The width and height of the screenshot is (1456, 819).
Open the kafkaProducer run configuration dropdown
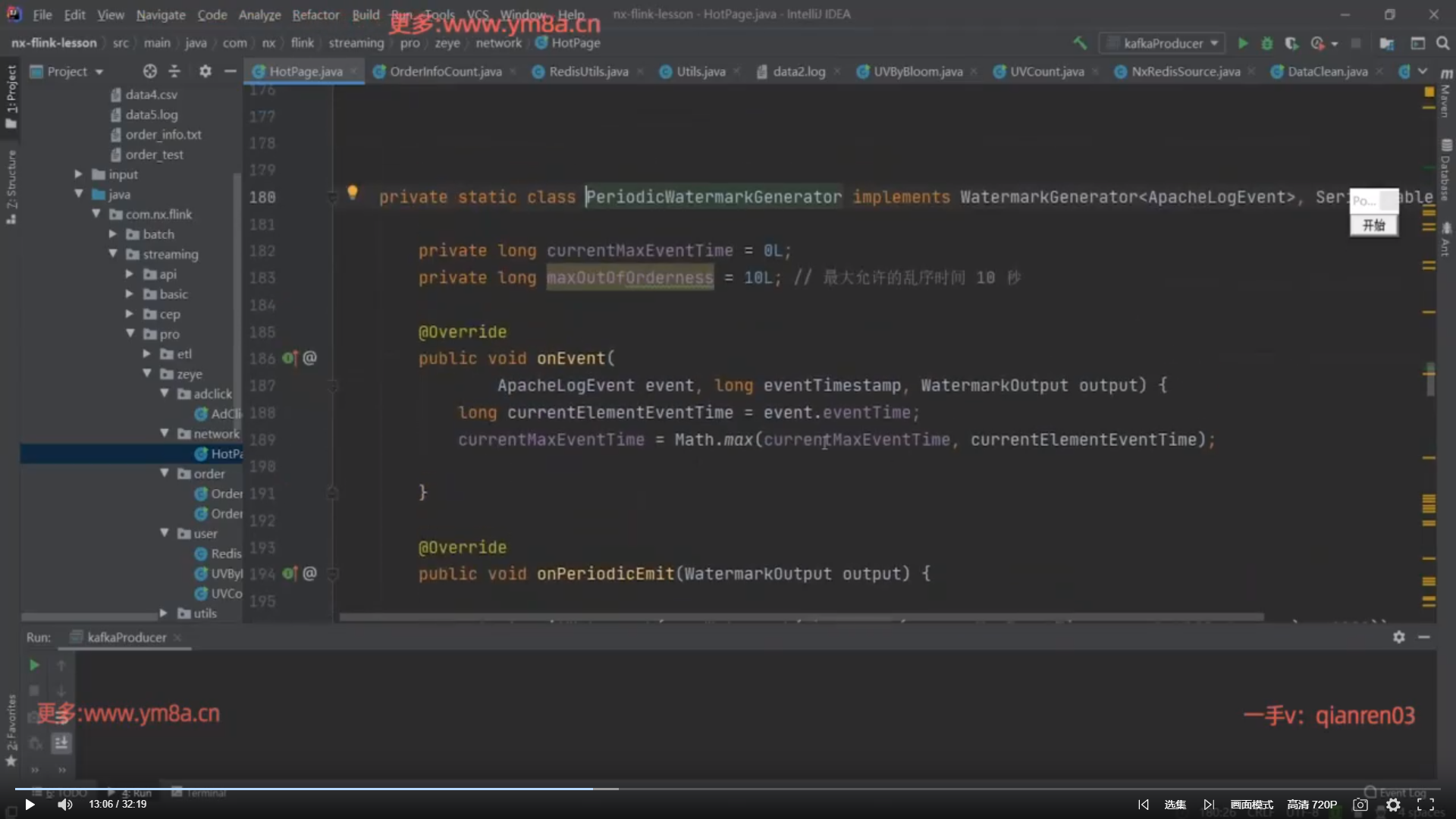1163,43
